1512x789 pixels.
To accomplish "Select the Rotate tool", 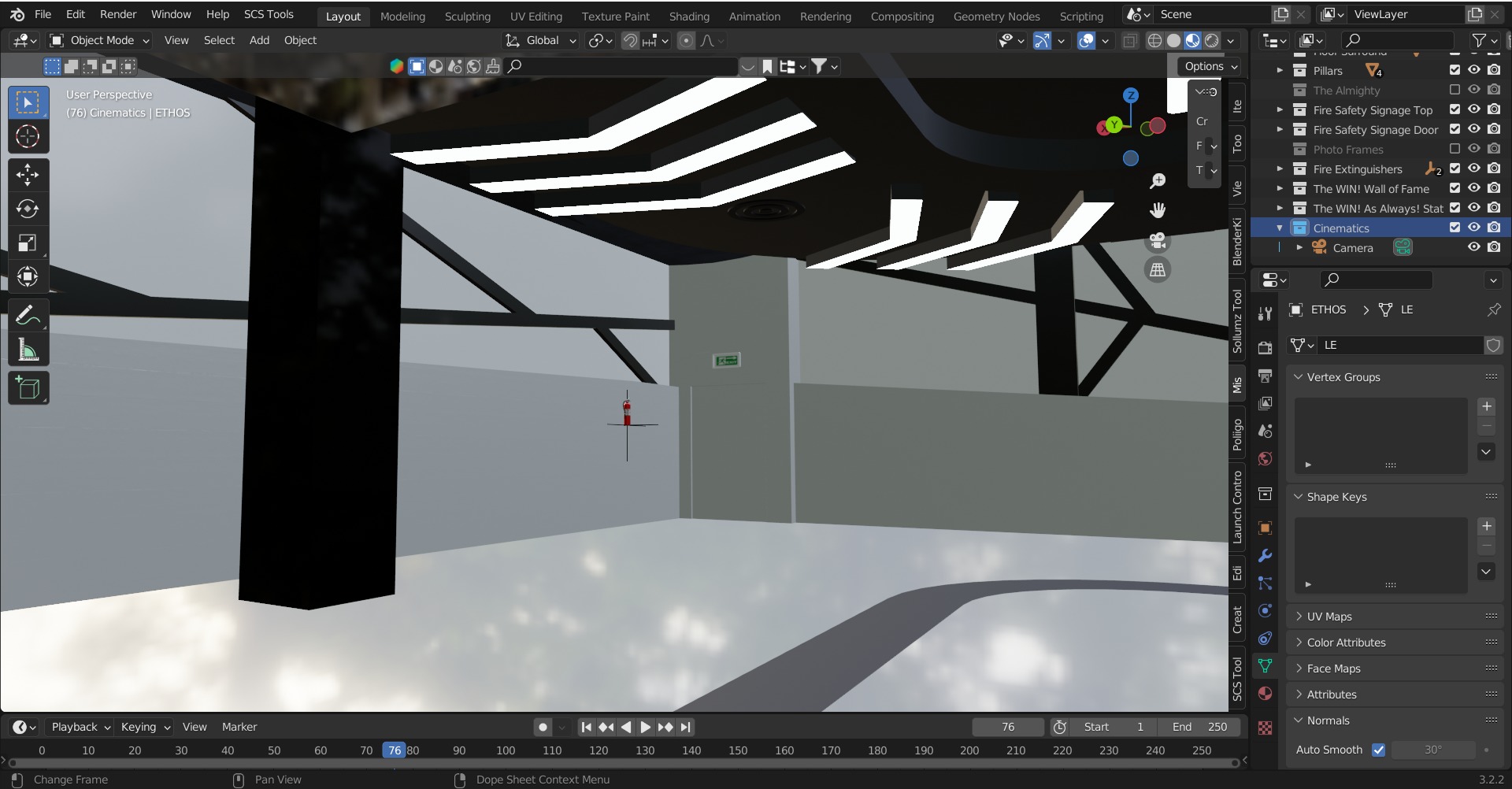I will pos(28,209).
